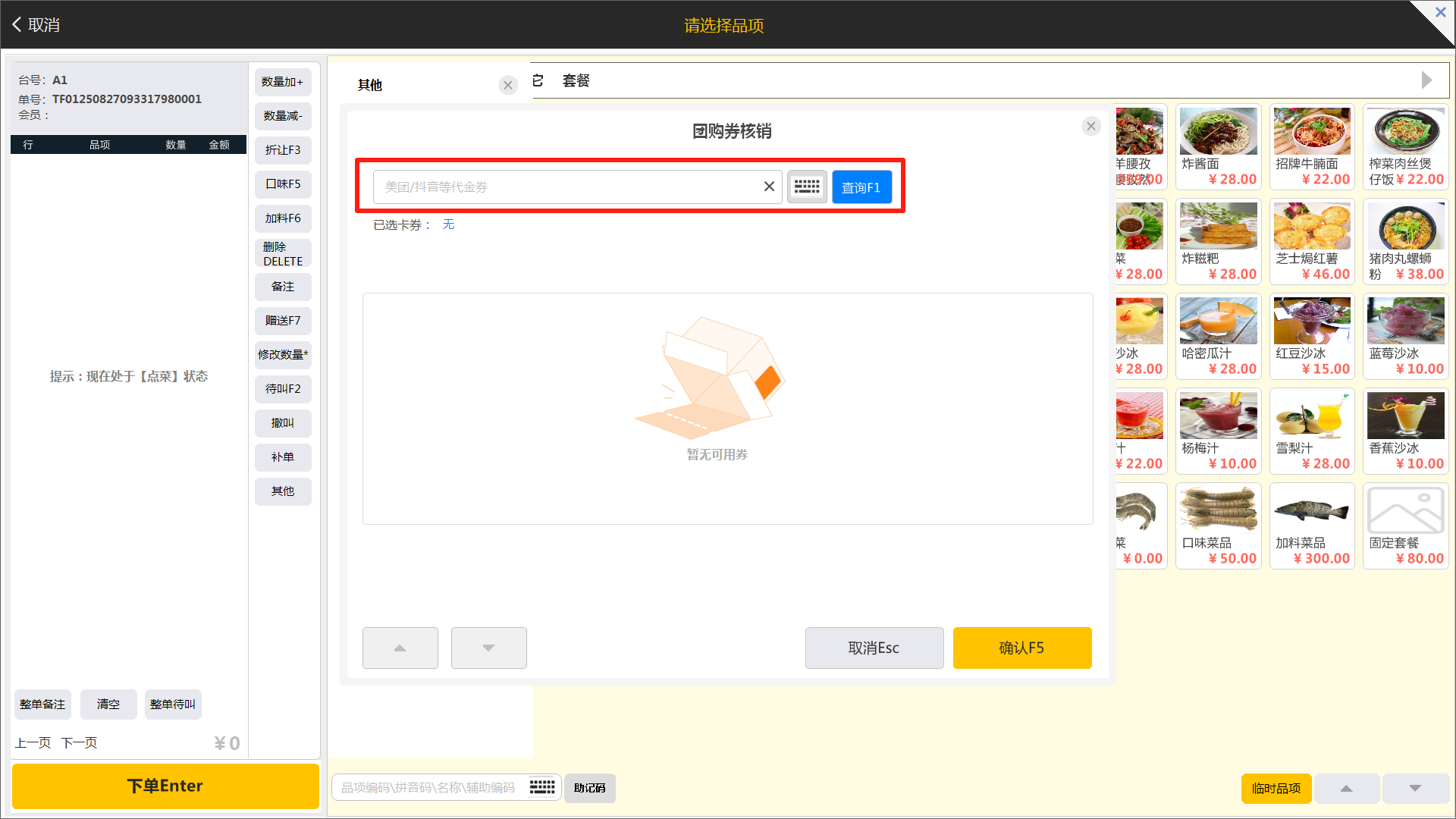Open keyboard icon in bottom item search box
1456x819 pixels.
click(x=542, y=787)
